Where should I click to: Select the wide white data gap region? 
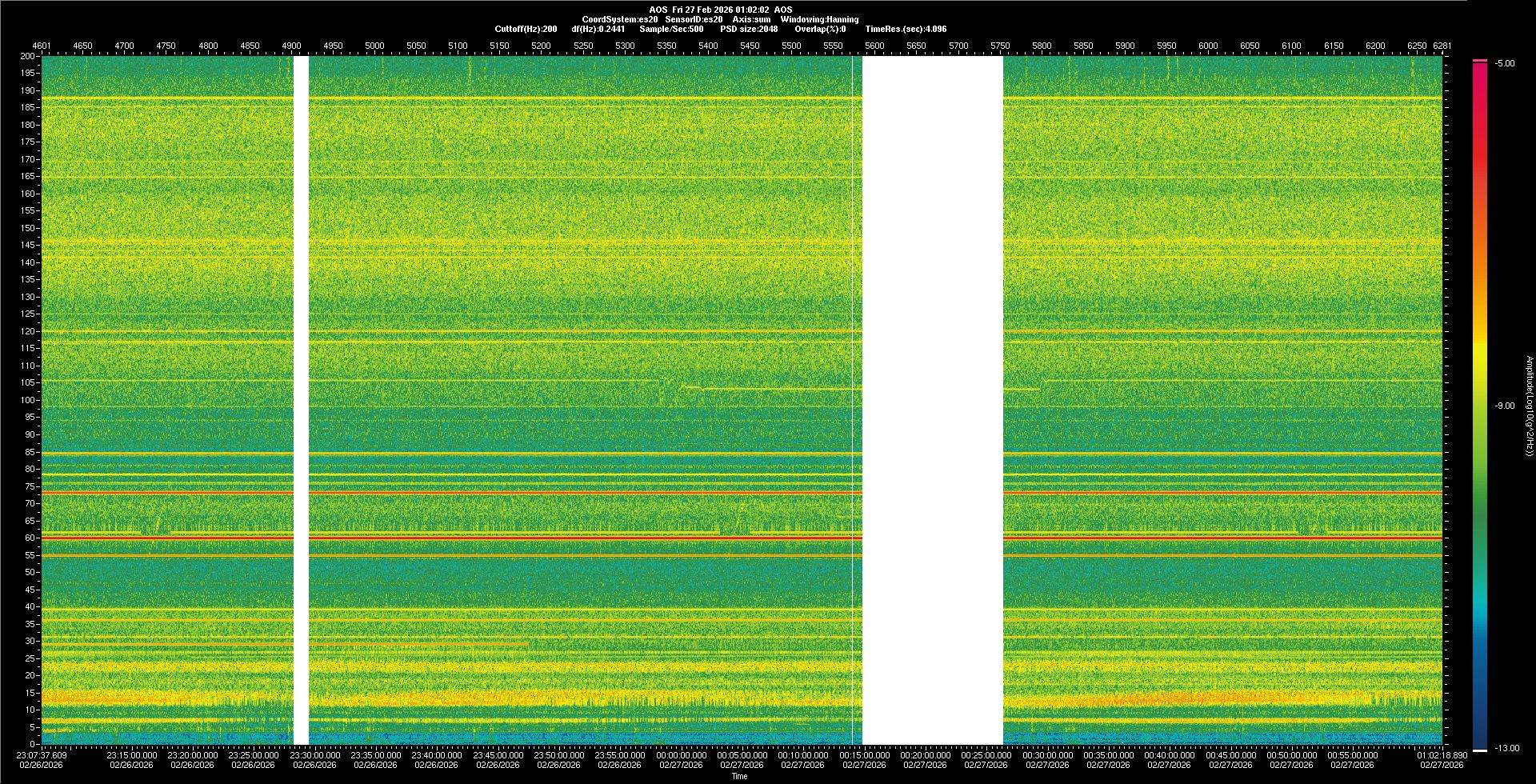coord(932,400)
